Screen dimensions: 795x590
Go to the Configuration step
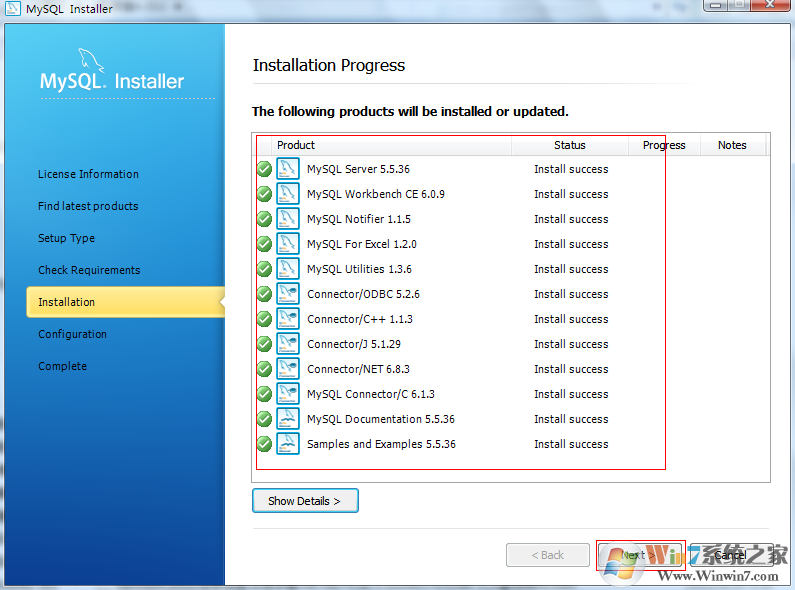[x=73, y=334]
